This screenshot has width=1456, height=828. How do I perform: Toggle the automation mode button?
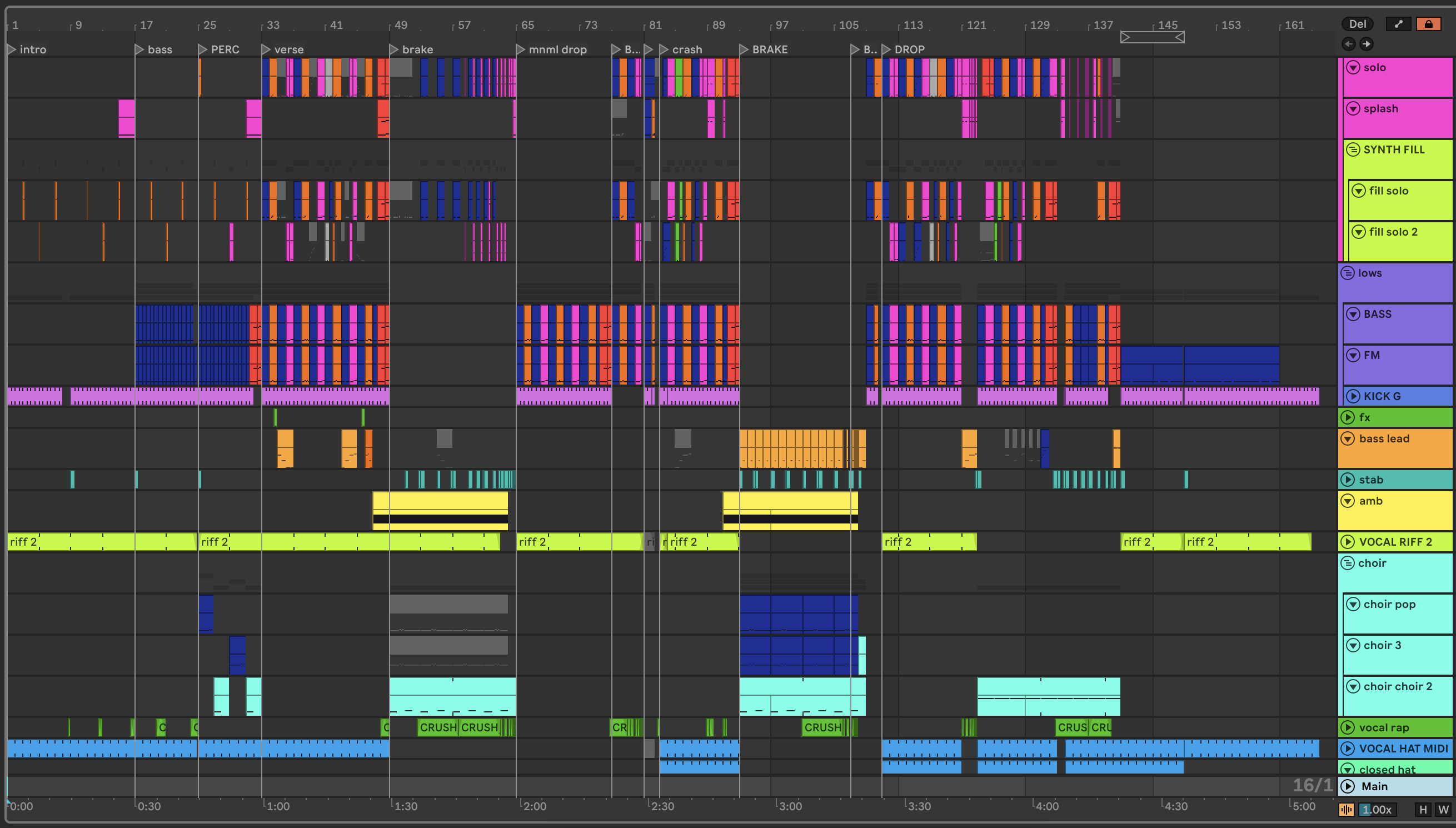point(1398,24)
